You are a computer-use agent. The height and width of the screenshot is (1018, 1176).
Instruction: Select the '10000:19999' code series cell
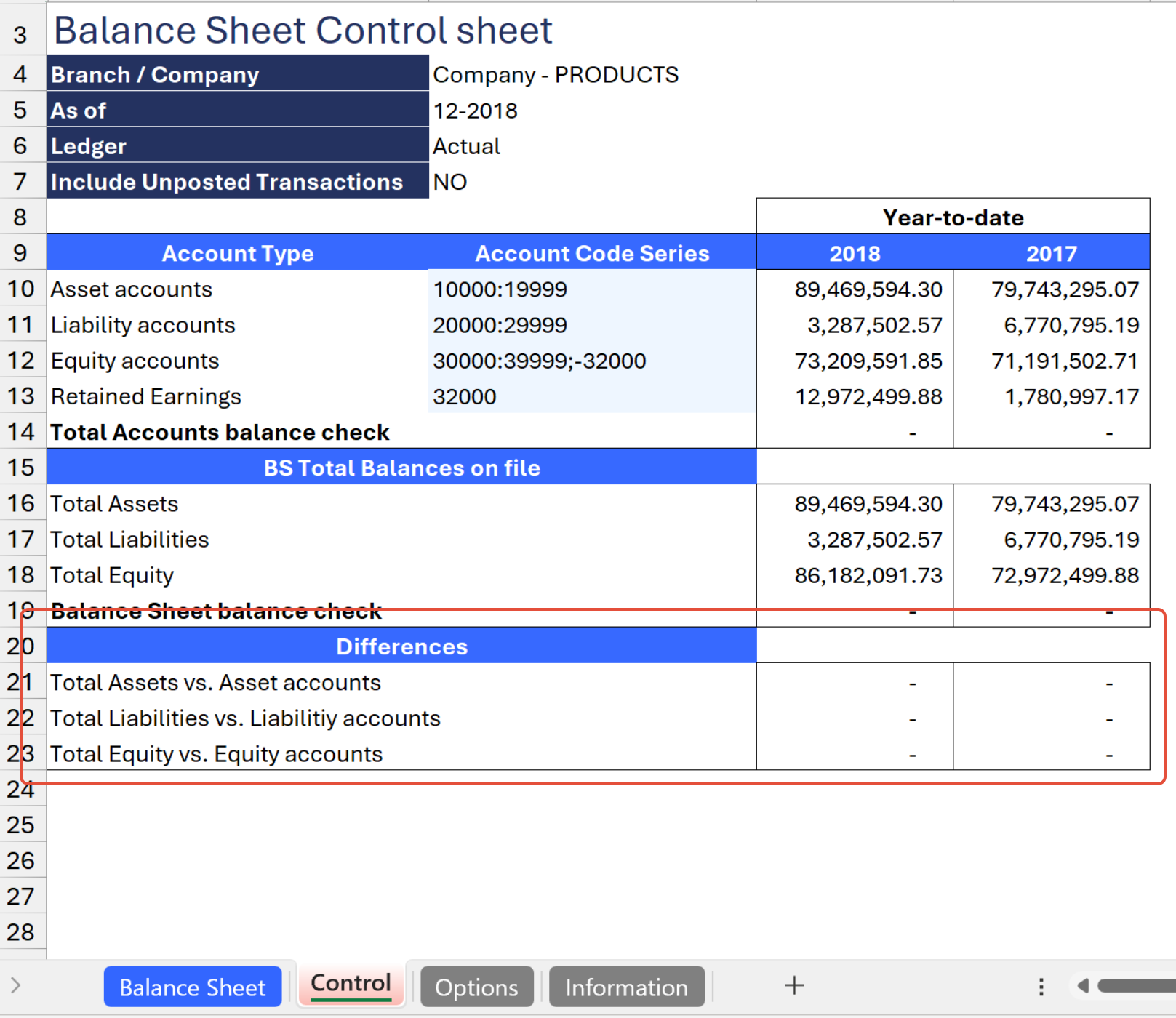click(x=592, y=289)
